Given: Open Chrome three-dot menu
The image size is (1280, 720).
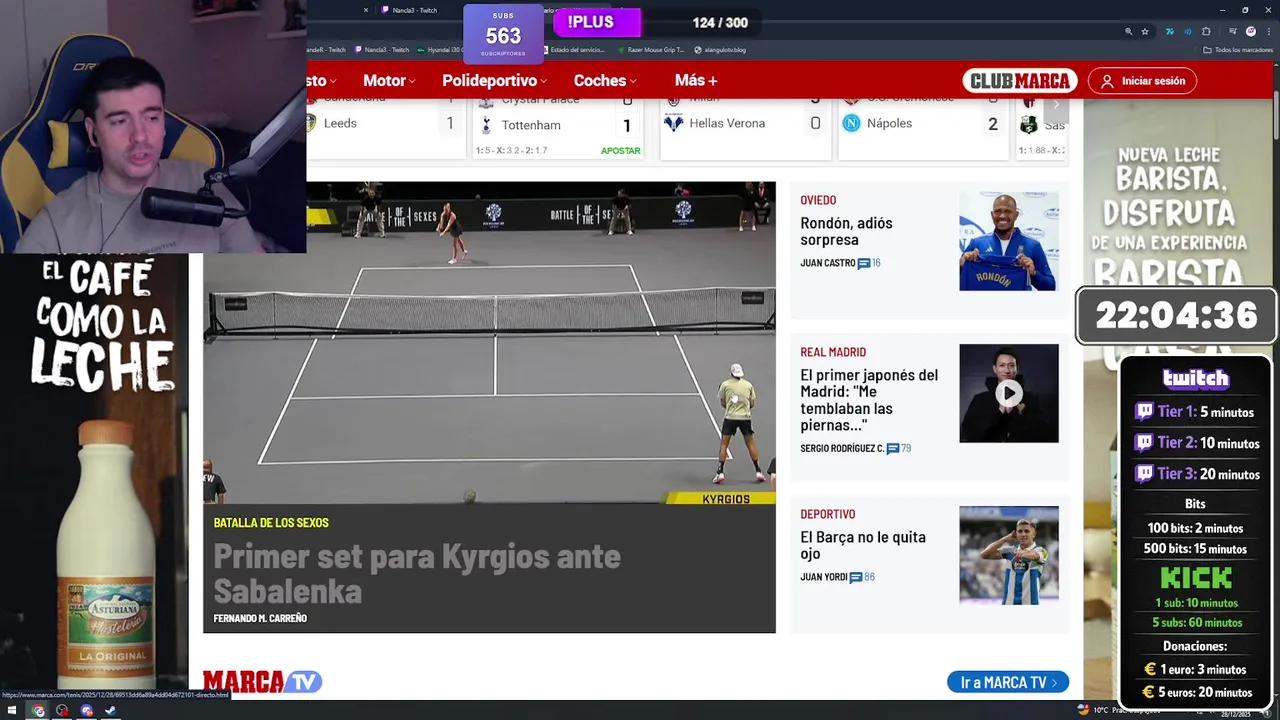Looking at the screenshot, I should point(1268,31).
